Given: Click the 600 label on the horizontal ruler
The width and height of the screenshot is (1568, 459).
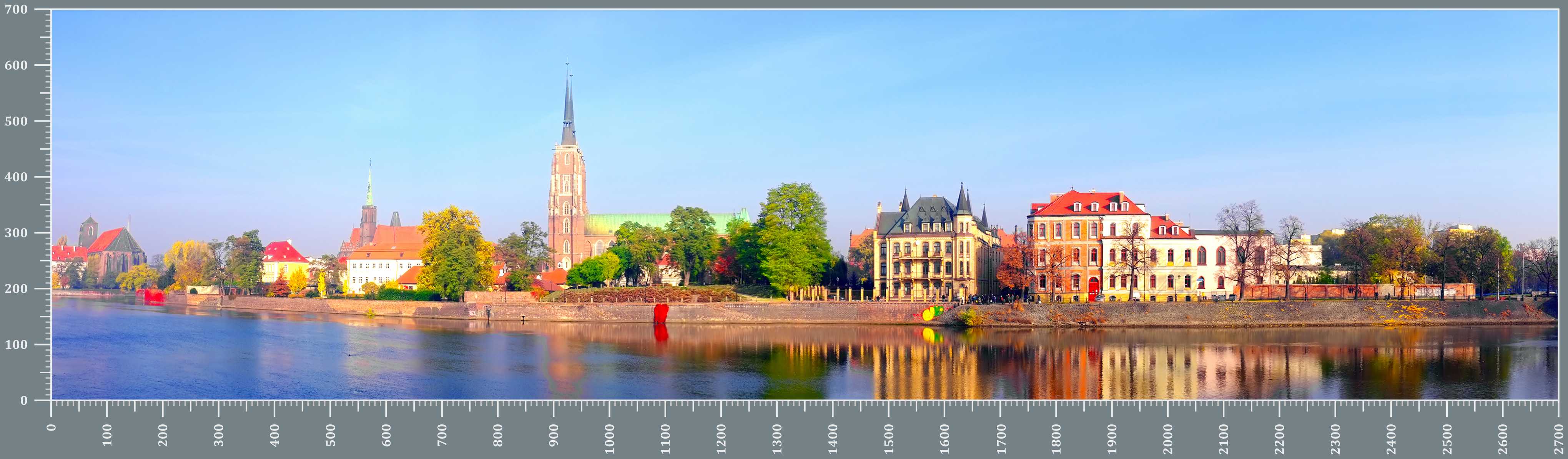Looking at the screenshot, I should 386,436.
